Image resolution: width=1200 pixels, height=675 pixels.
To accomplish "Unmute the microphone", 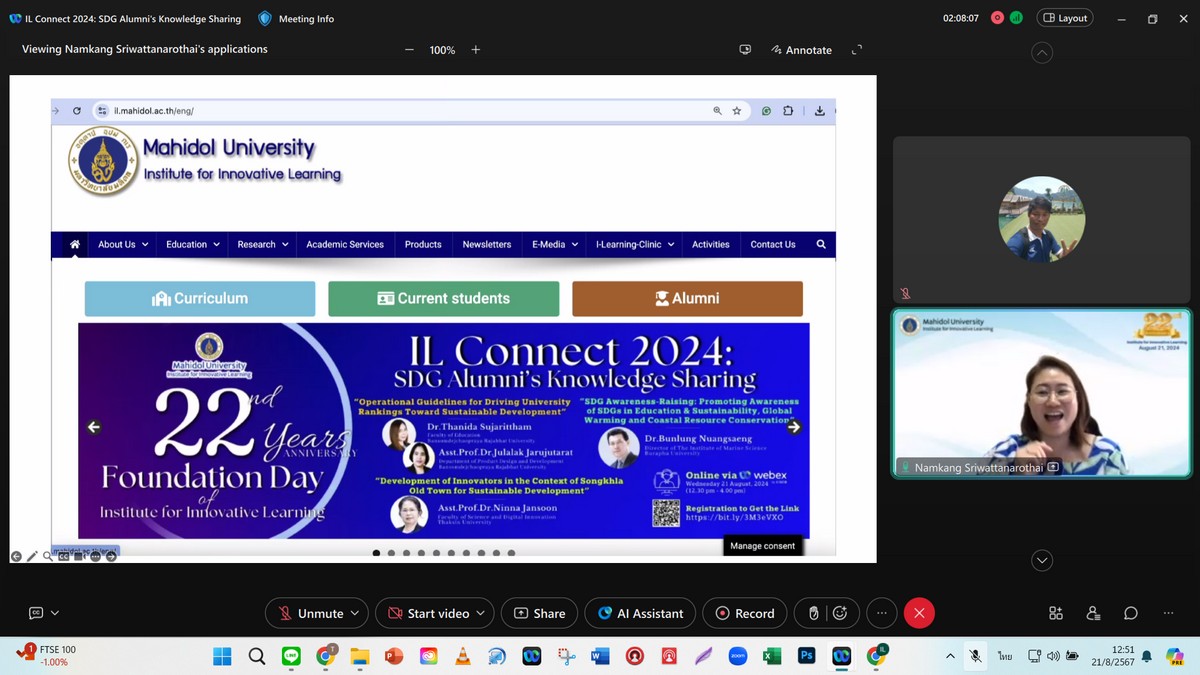I will click(310, 613).
